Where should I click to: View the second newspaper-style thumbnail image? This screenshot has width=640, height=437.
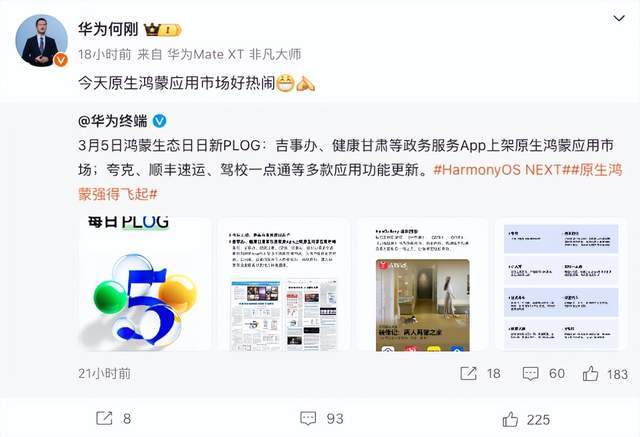coord(284,284)
